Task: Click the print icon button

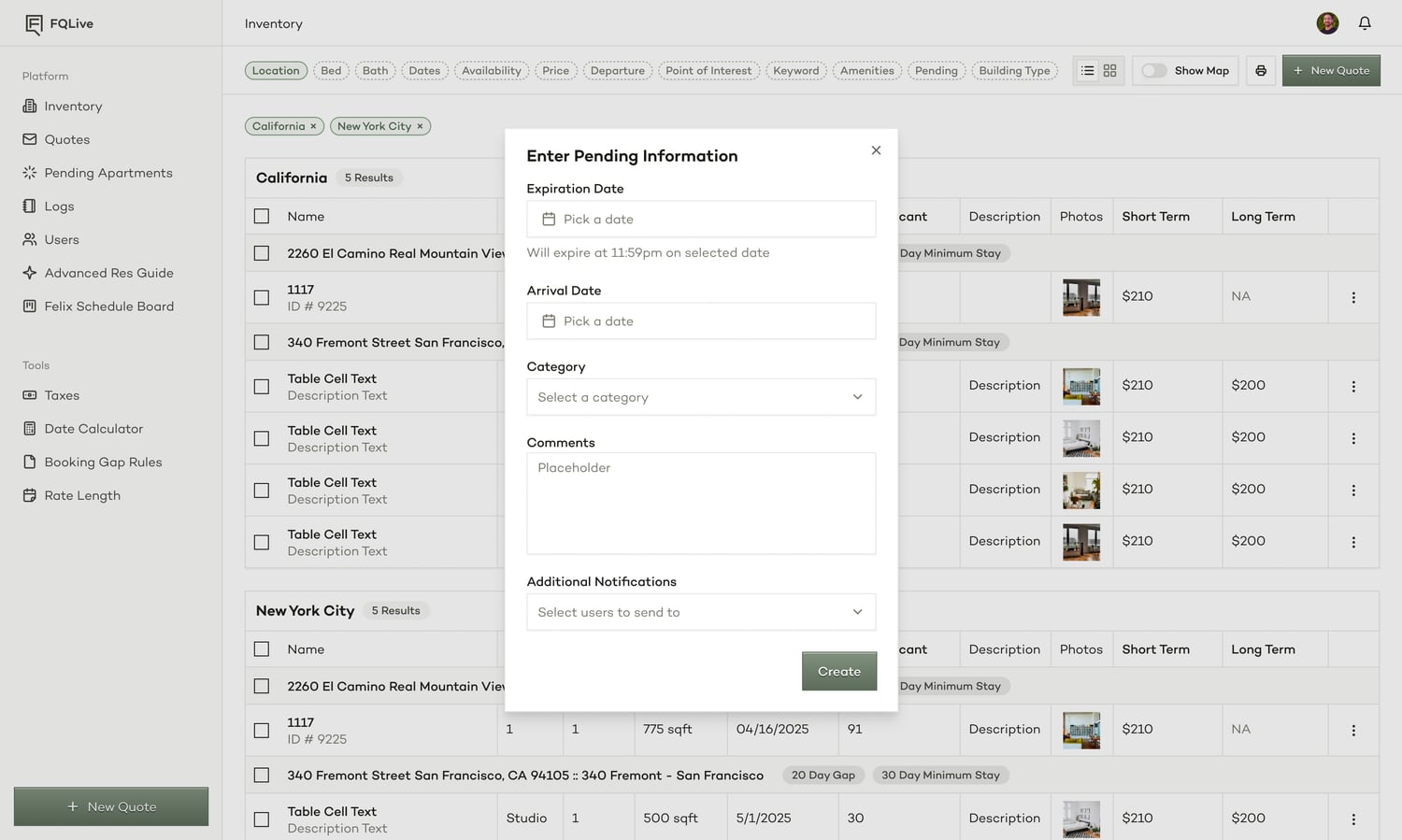Action: [x=1261, y=70]
